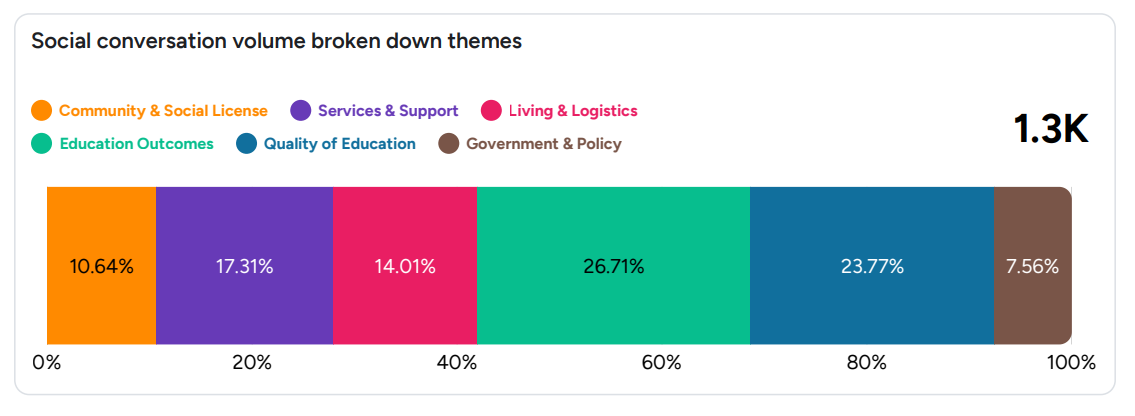Select the brown 7.56% bar segment

(x=1032, y=266)
